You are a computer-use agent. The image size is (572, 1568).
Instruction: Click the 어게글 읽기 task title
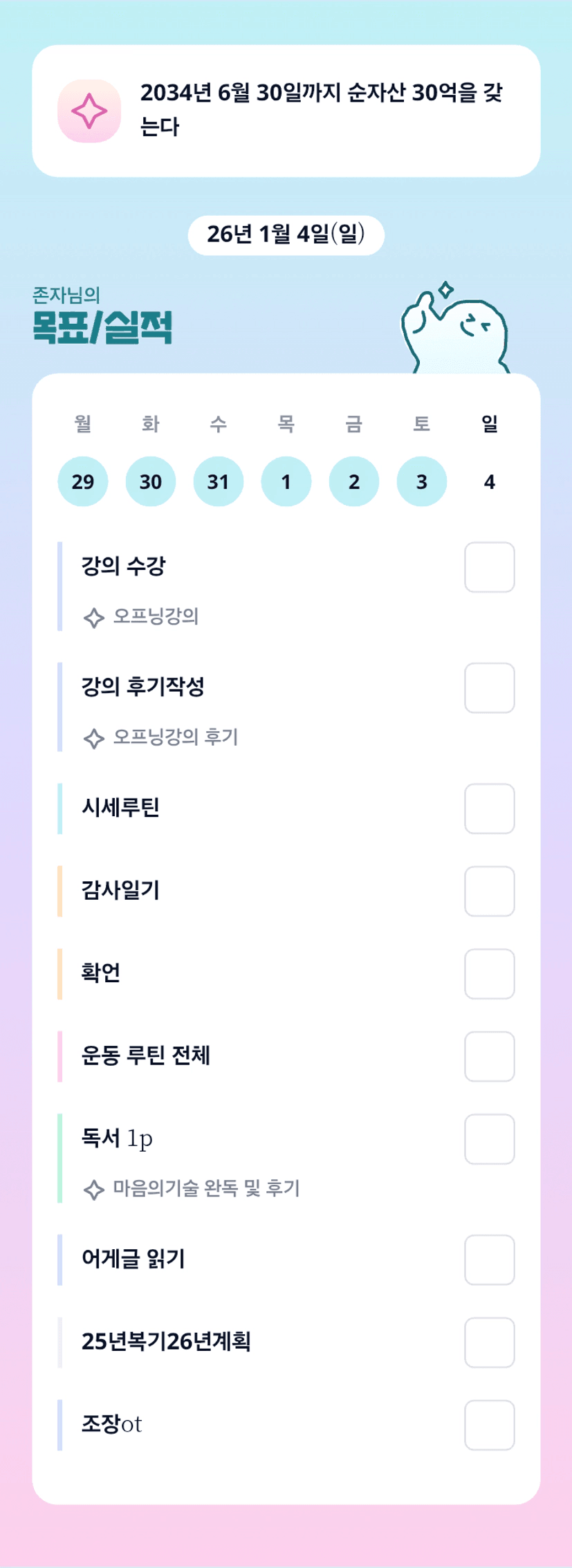pos(133,1259)
